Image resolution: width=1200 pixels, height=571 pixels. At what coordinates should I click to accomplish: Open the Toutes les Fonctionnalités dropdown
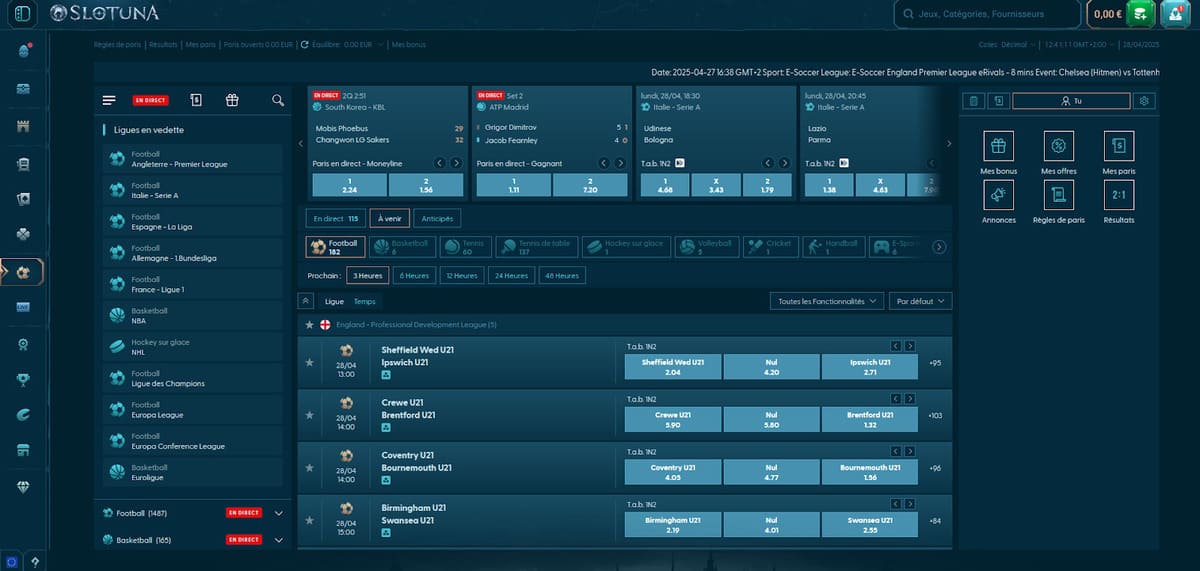click(826, 300)
